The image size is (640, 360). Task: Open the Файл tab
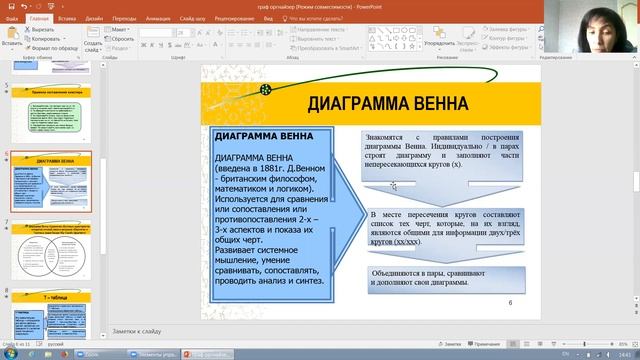tap(12, 19)
